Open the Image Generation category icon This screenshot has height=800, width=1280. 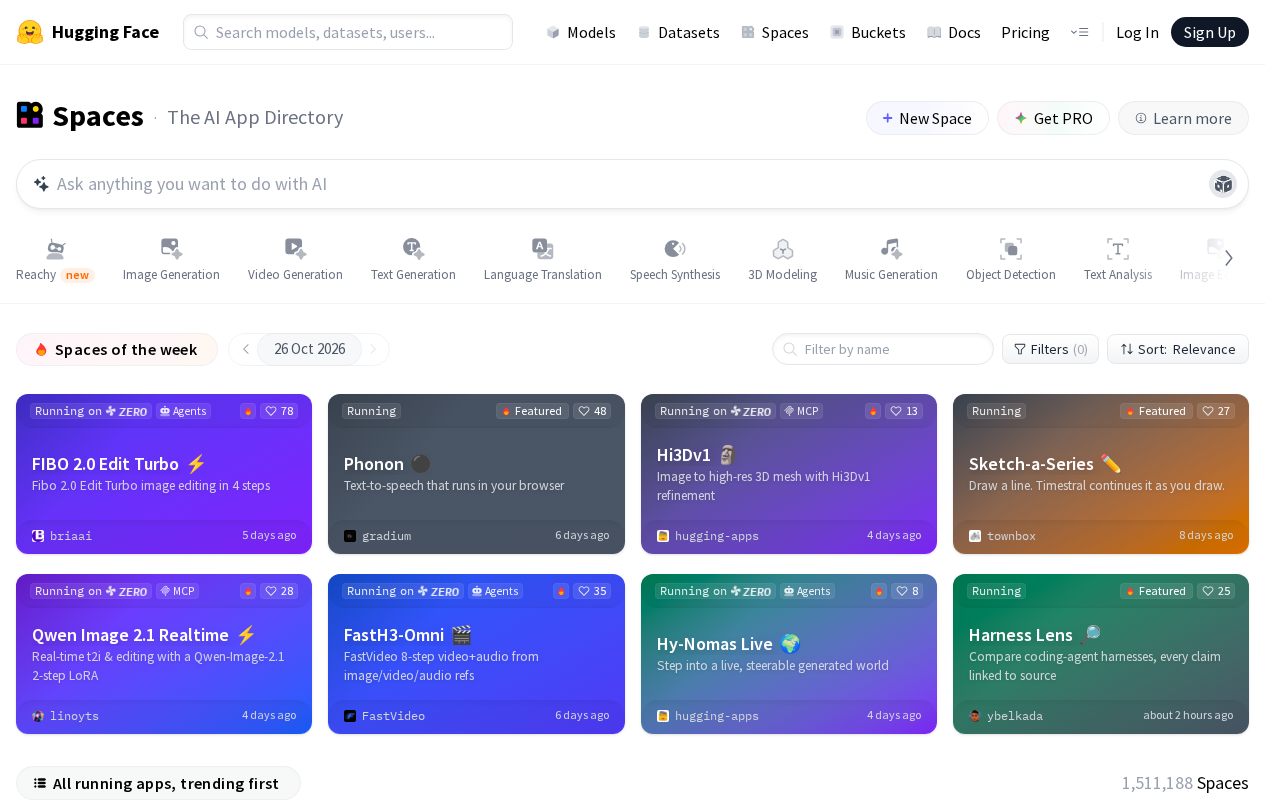coord(171,249)
